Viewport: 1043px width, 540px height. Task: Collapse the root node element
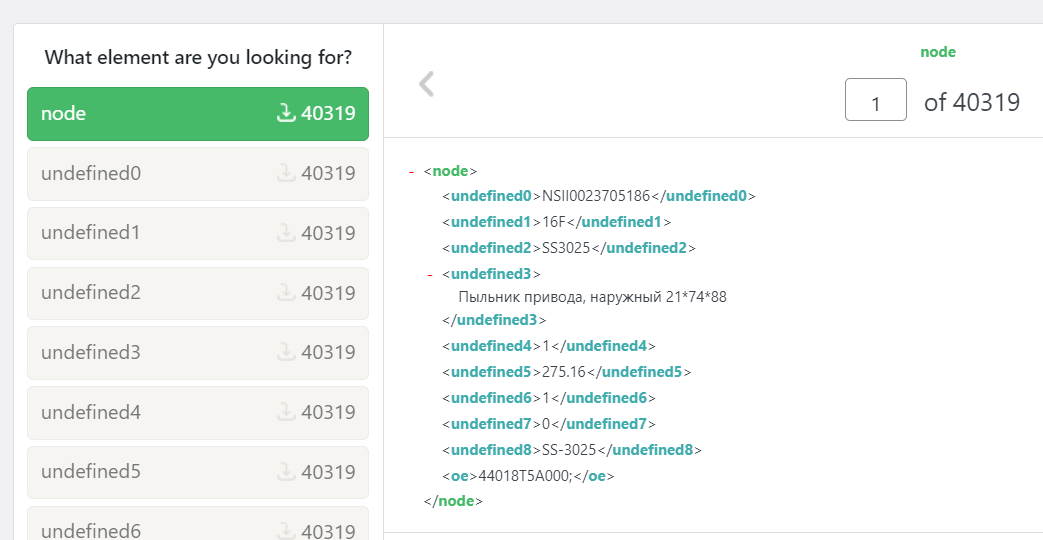point(411,172)
